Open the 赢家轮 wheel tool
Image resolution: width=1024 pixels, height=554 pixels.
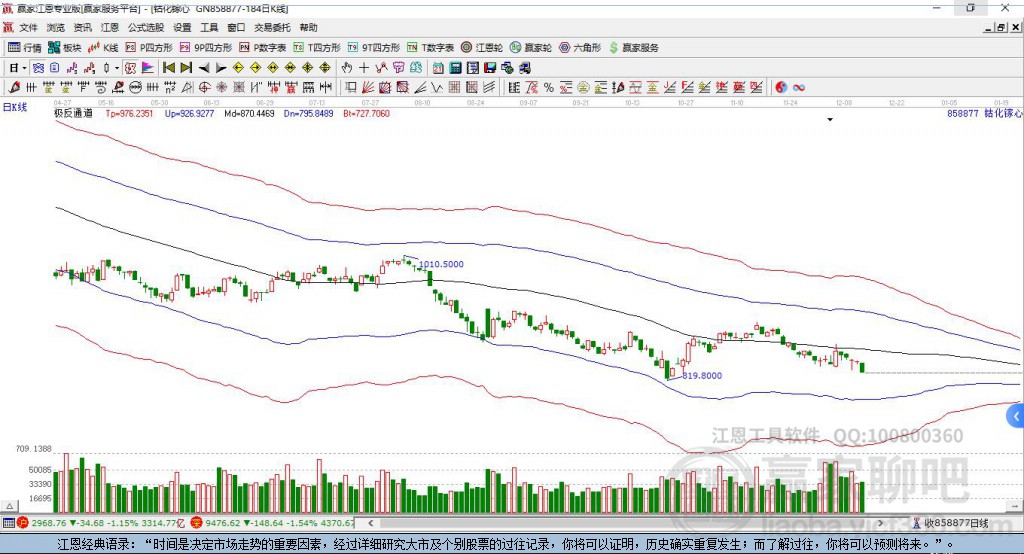tap(531, 48)
